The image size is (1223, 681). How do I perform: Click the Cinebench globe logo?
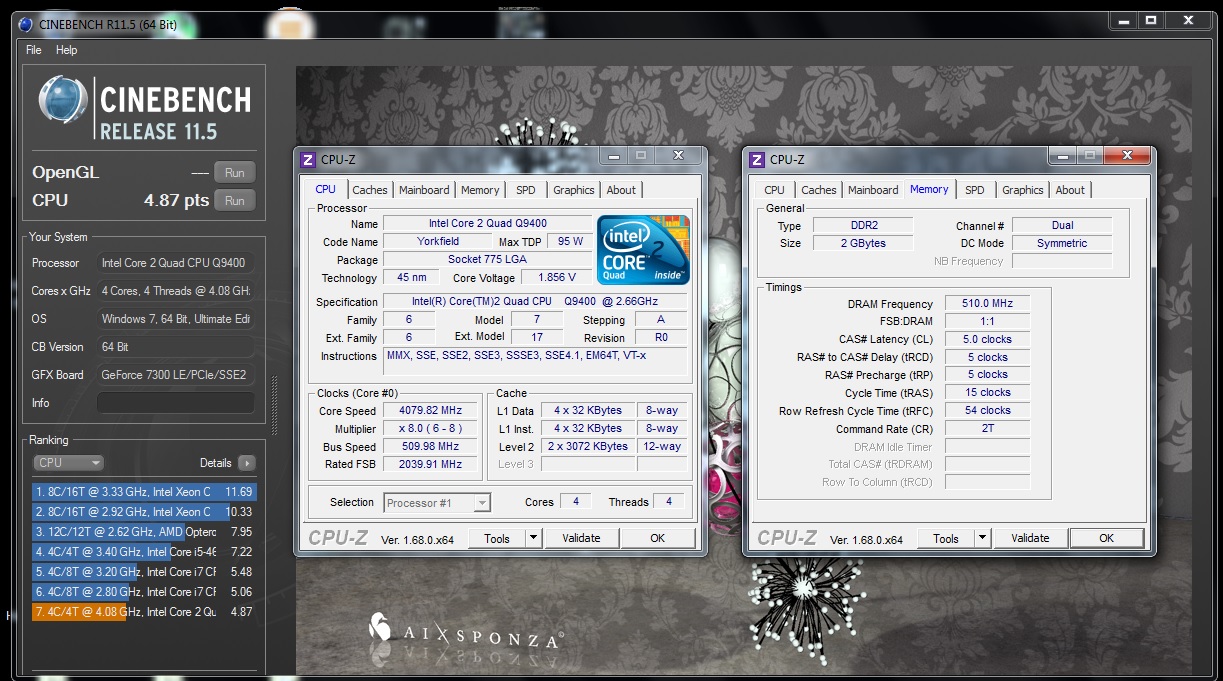click(x=65, y=102)
